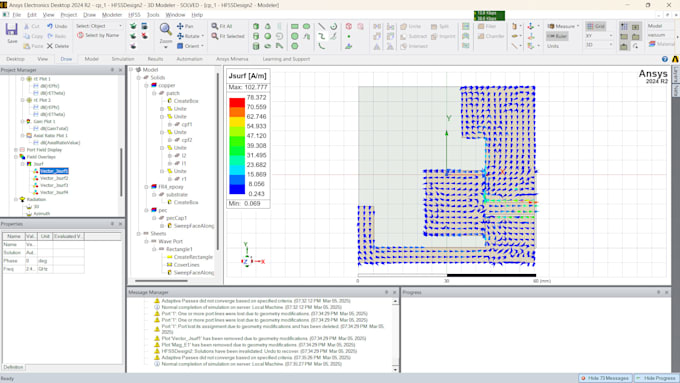680x383 pixels.
Task: Click the Save icon in the ribbon
Action: tap(12, 33)
